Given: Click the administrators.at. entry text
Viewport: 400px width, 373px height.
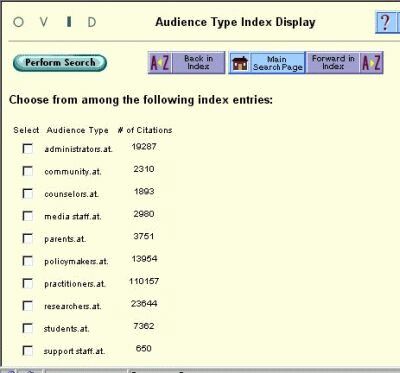Looking at the screenshot, I should tap(78, 149).
